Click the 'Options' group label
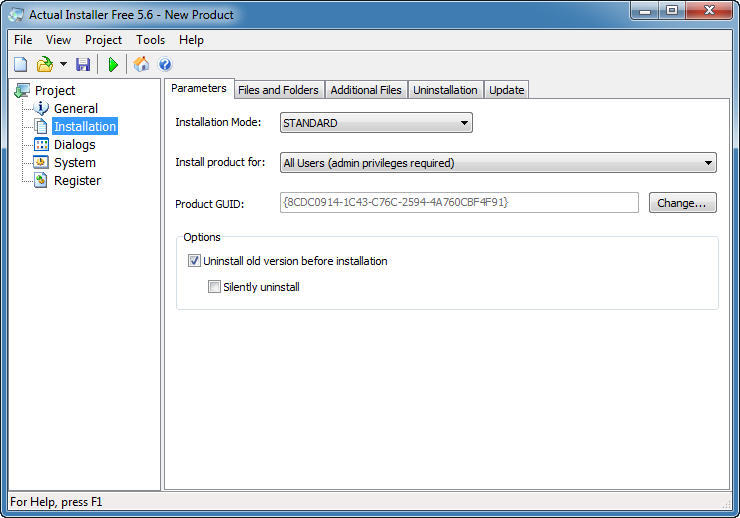Screen dimensions: 740x518 (202, 237)
